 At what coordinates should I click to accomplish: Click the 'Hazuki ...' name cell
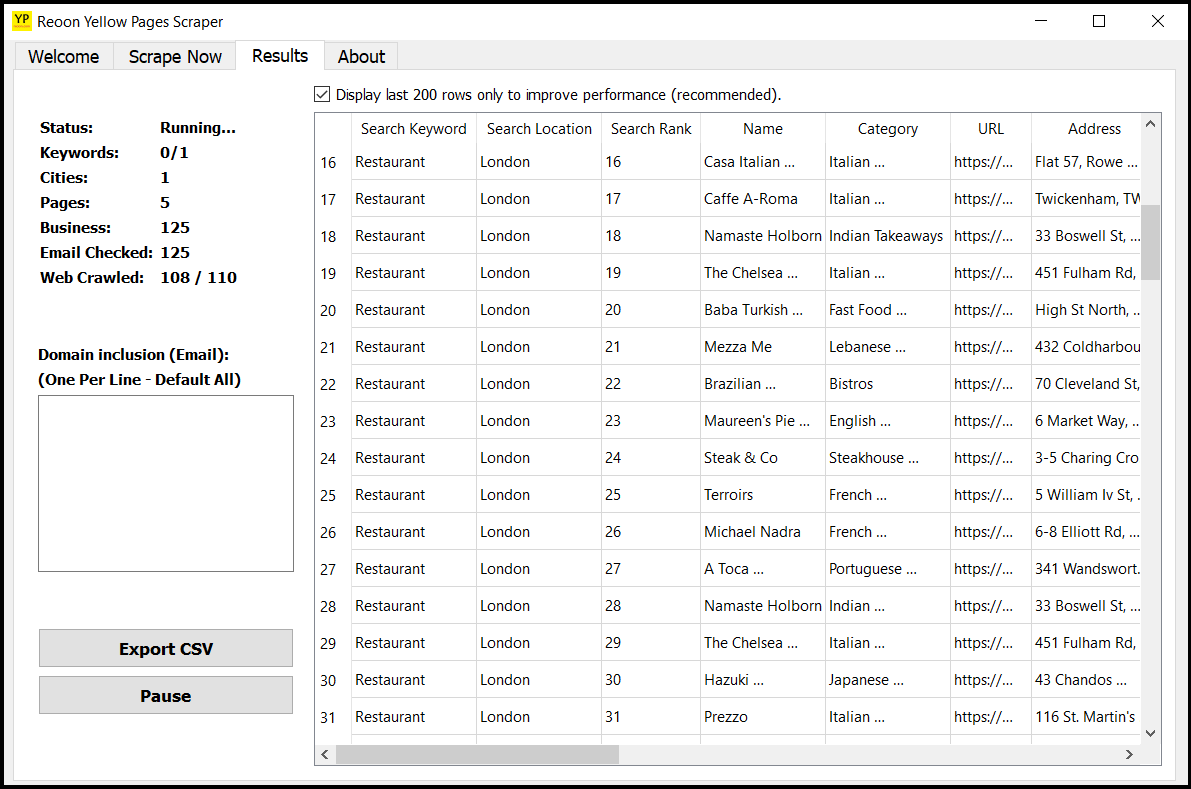click(x=763, y=680)
